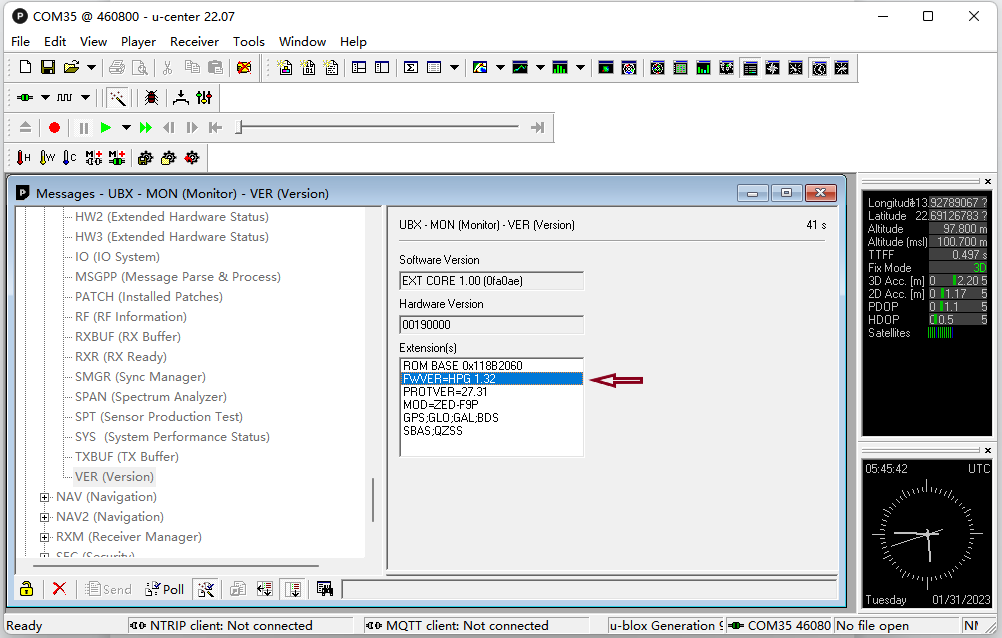The image size is (1002, 638).
Task: Open the Tools menu
Action: pyautogui.click(x=249, y=42)
